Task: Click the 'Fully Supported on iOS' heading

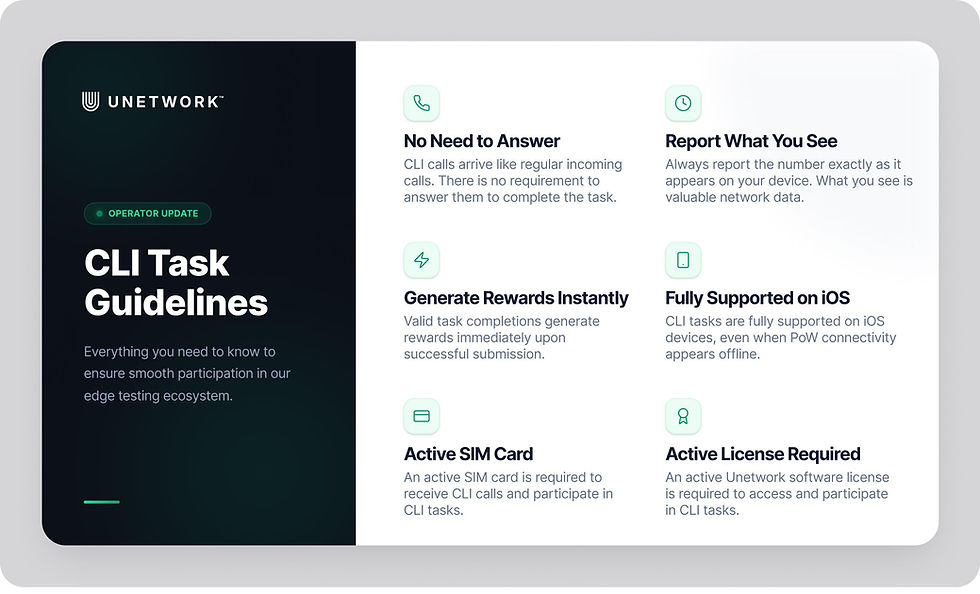Action: tap(758, 298)
